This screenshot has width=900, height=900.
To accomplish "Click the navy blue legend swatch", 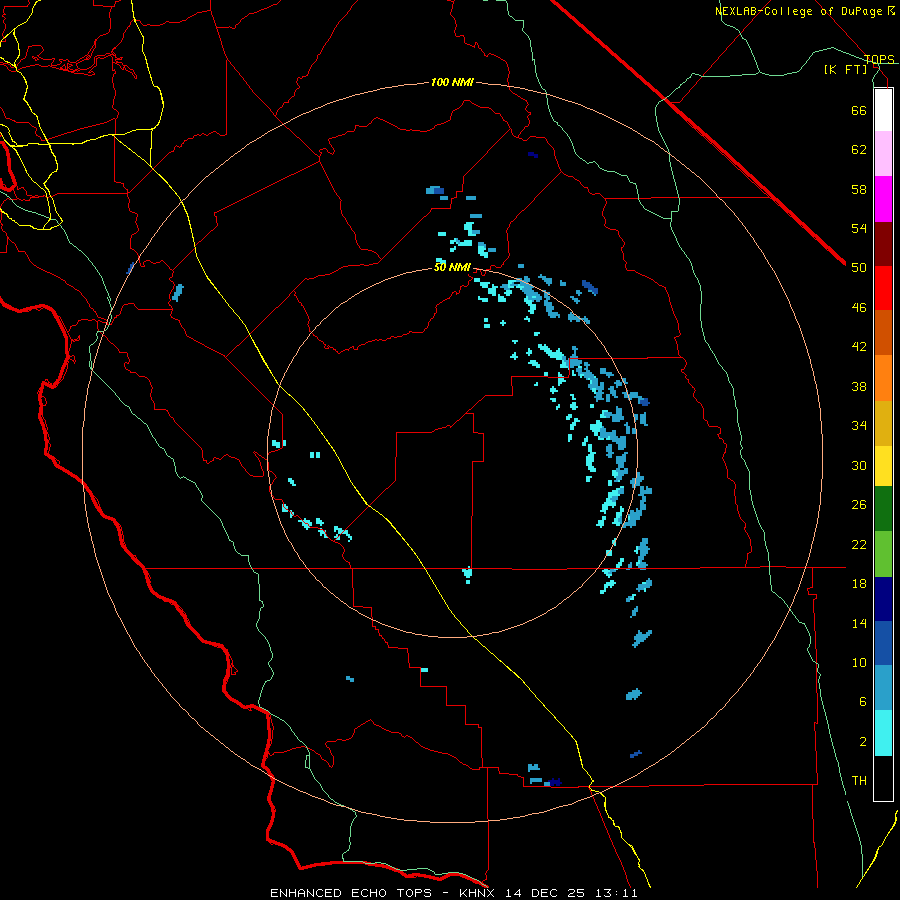I will click(x=883, y=599).
